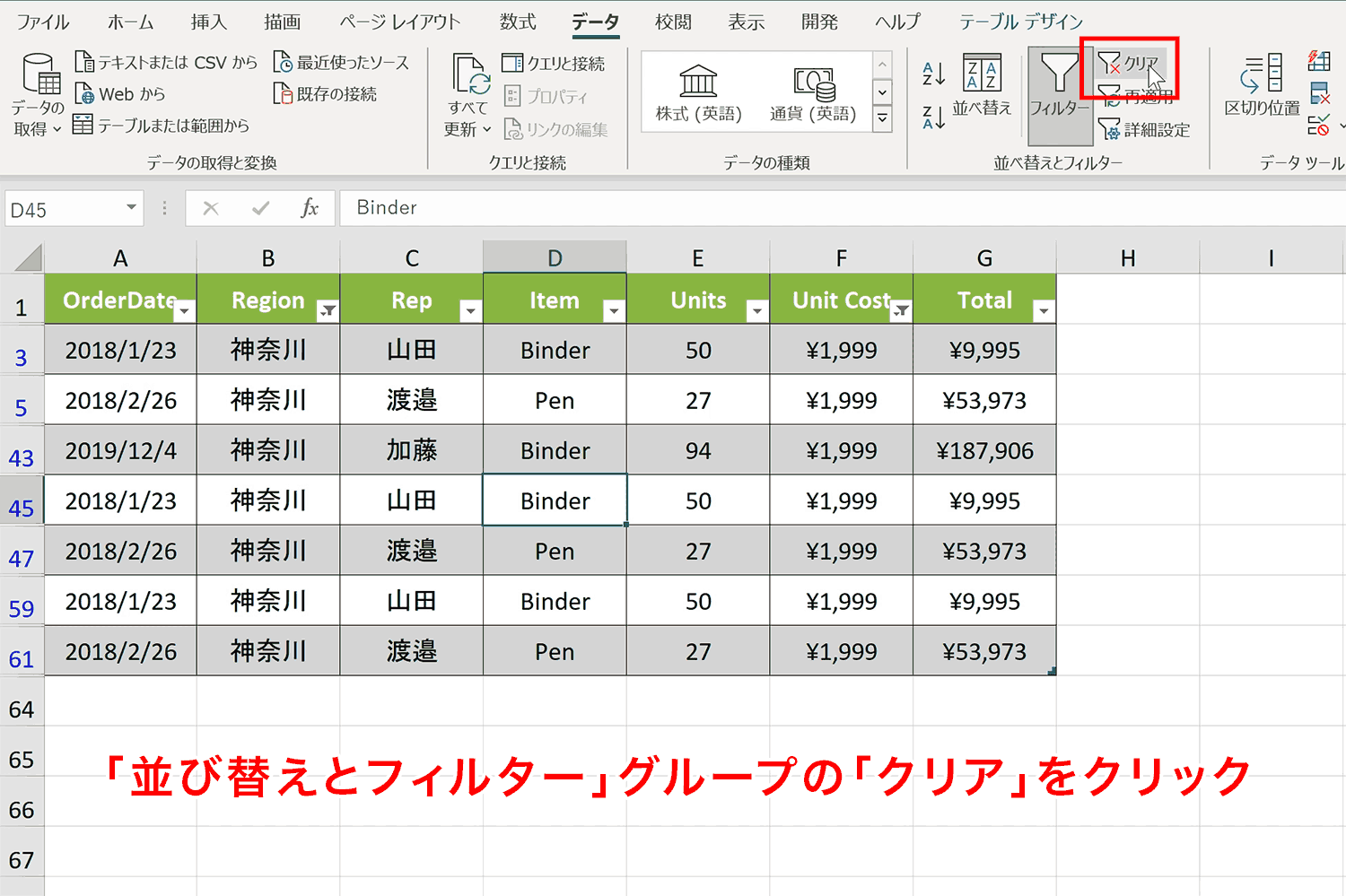Screen dimensions: 1346x896
Task: Open the OrderDate column filter dropdown
Action: tap(184, 310)
